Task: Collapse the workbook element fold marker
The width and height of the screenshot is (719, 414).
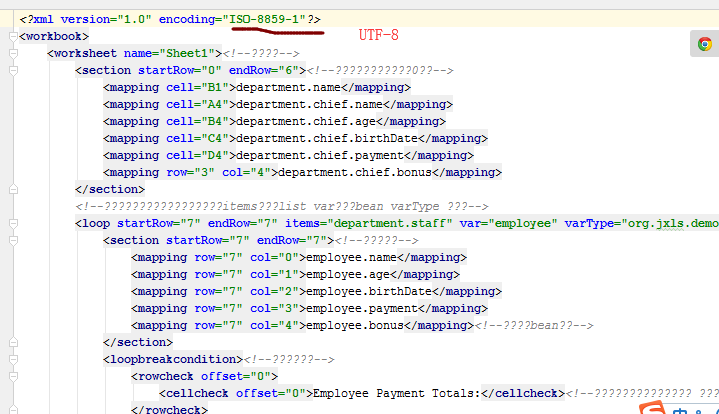Action: pos(13,36)
